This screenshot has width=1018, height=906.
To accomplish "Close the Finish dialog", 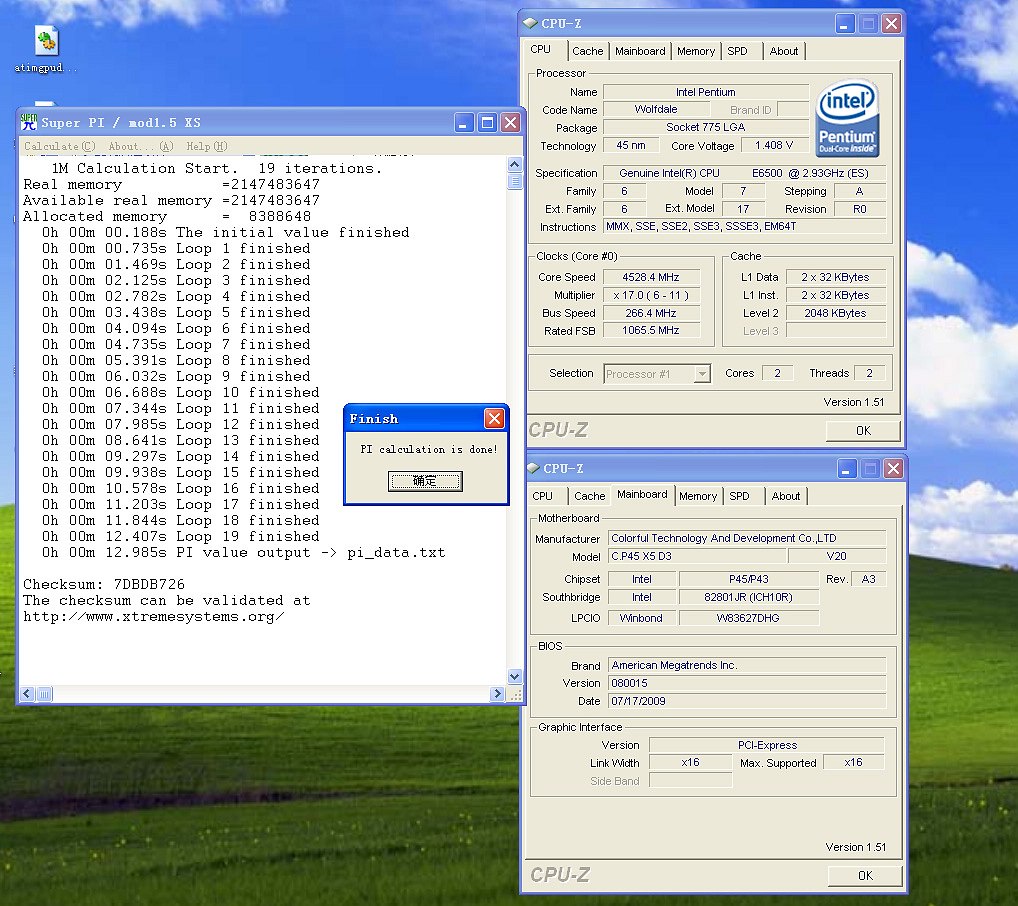I will pos(494,418).
